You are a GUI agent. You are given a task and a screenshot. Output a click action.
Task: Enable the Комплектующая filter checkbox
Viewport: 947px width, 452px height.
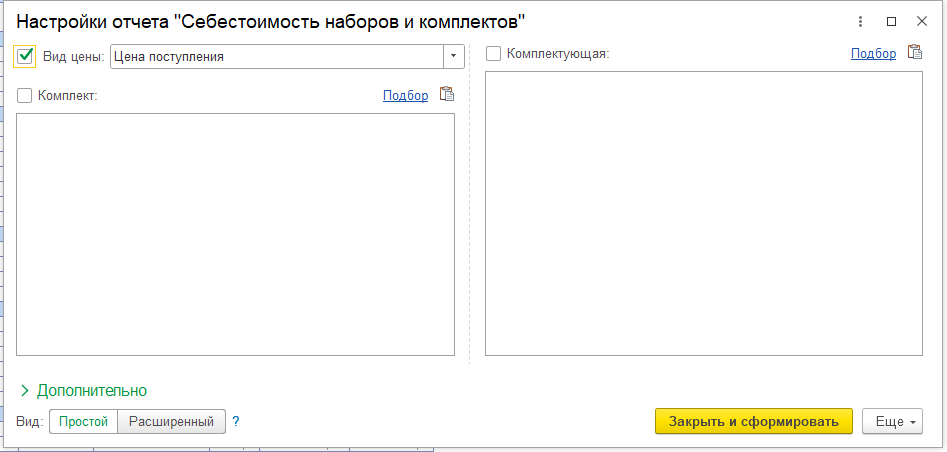click(x=493, y=54)
